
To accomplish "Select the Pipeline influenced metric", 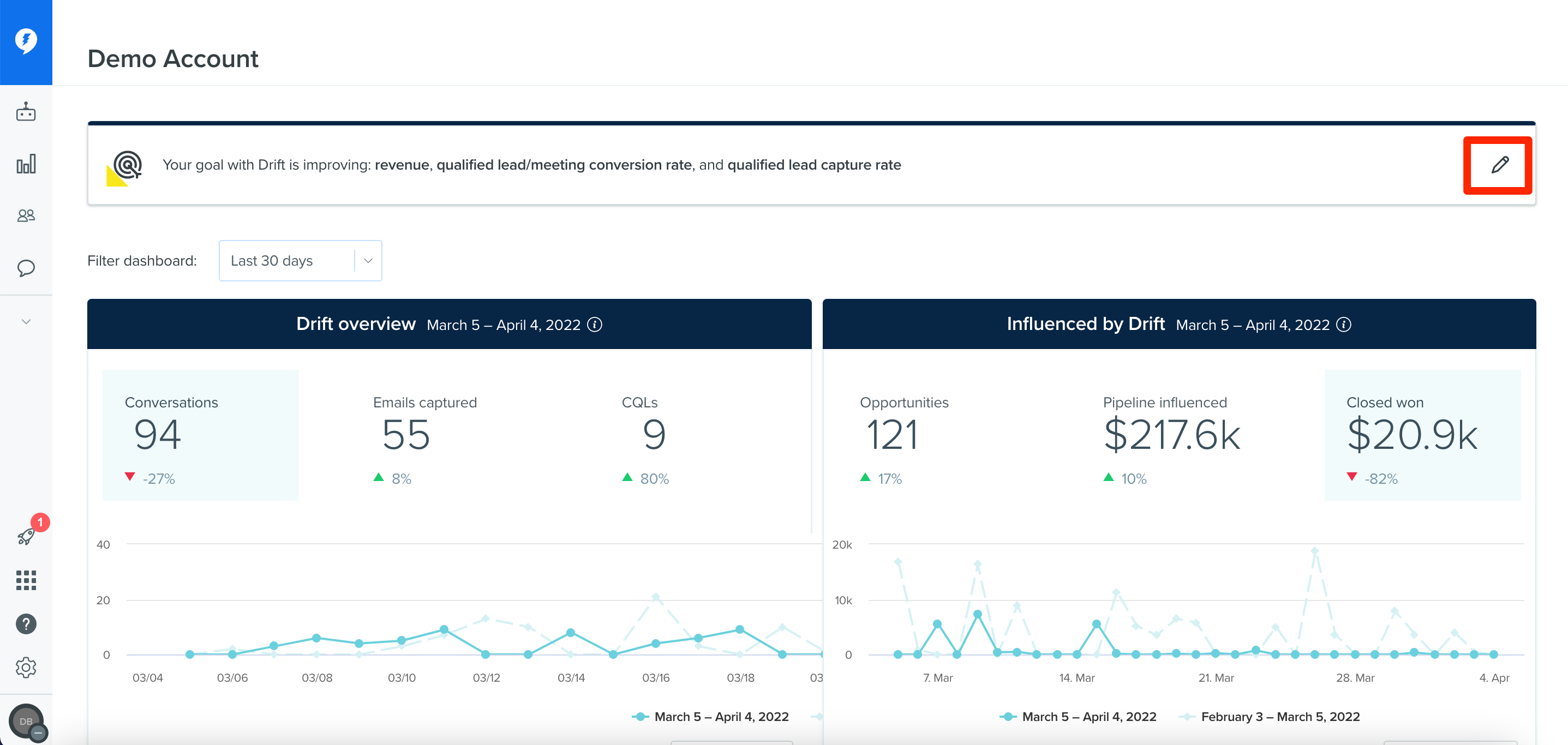I will point(1172,435).
